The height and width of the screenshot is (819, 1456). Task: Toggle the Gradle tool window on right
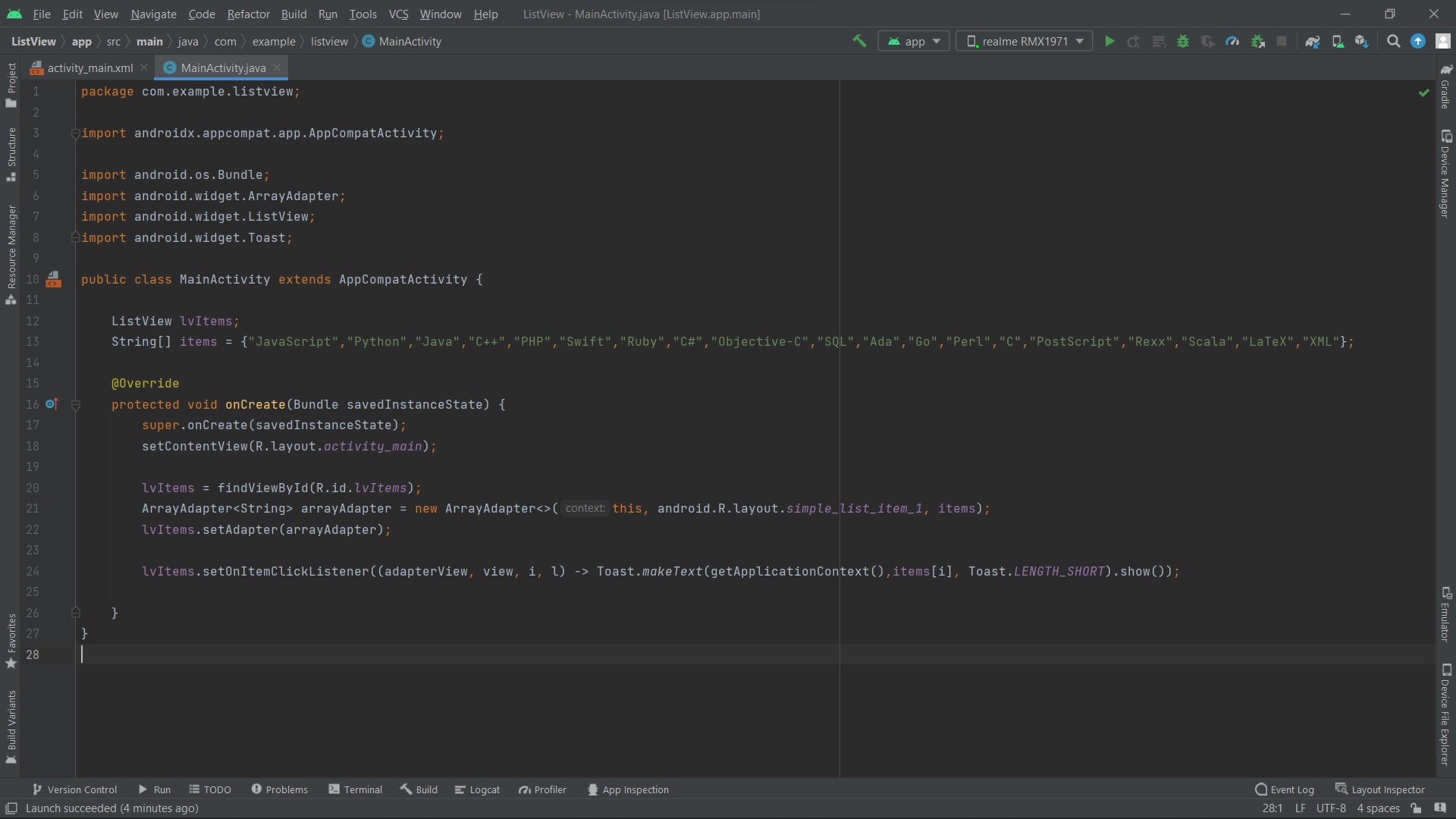pyautogui.click(x=1445, y=87)
